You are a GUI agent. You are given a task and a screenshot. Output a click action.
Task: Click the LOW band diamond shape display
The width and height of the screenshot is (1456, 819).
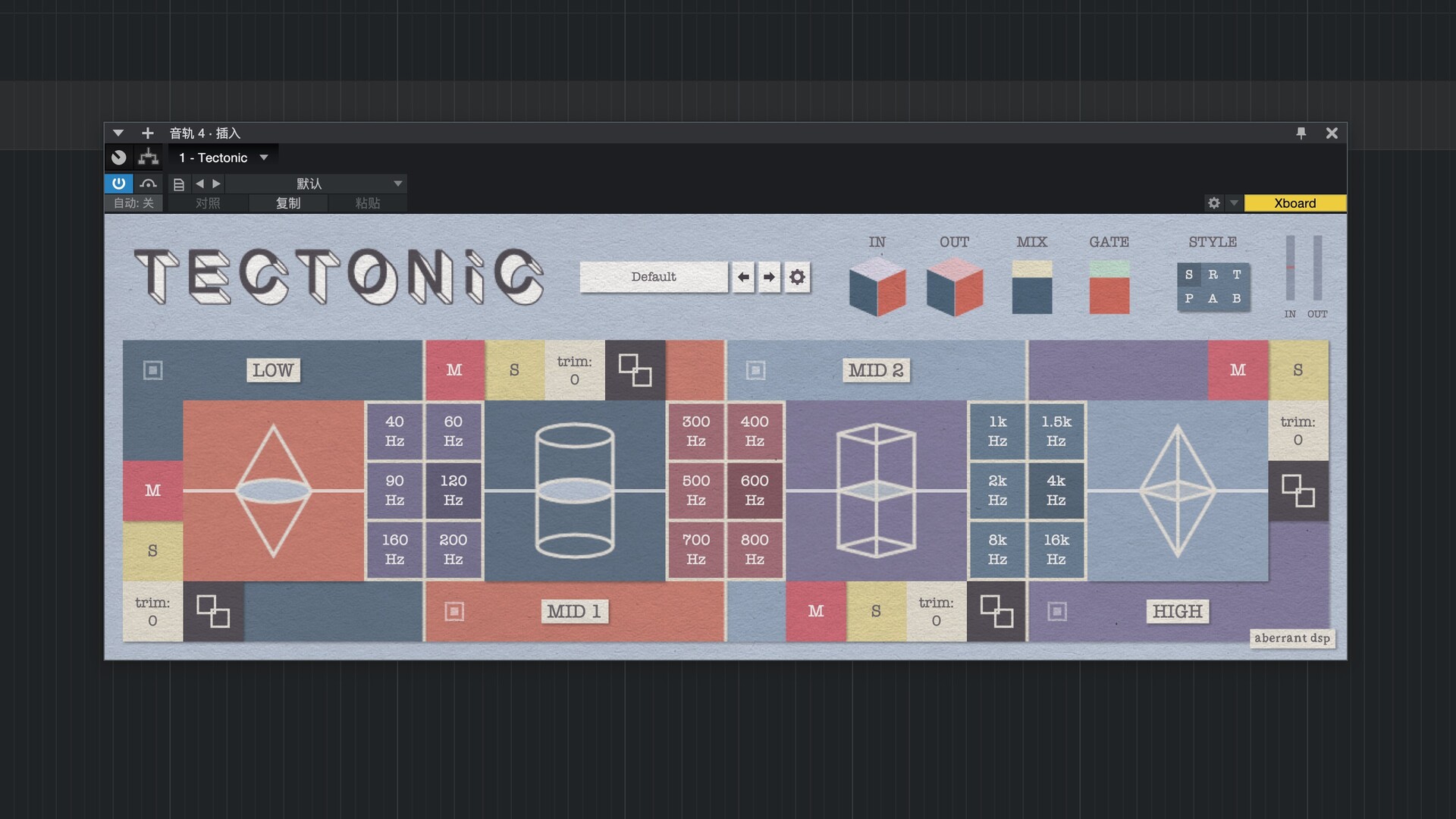click(274, 491)
